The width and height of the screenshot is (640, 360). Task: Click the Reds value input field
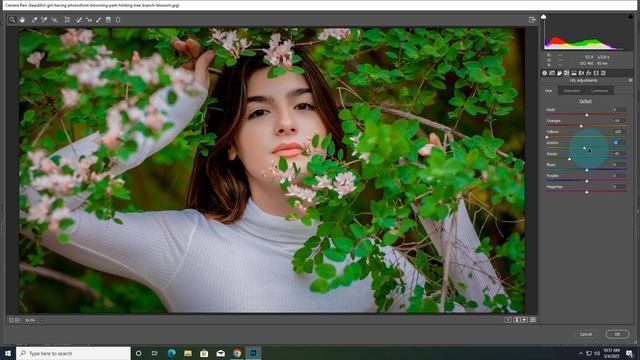pyautogui.click(x=618, y=110)
